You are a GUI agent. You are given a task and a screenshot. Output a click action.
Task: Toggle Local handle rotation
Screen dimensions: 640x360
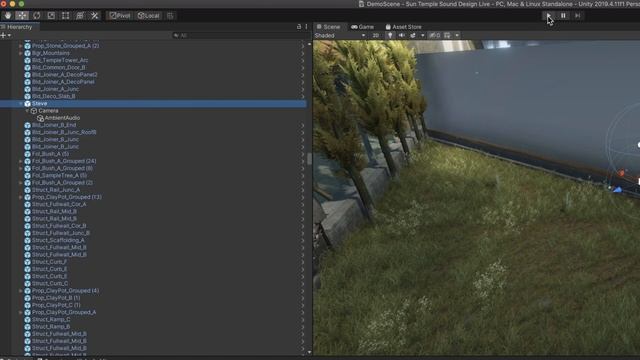coord(148,16)
